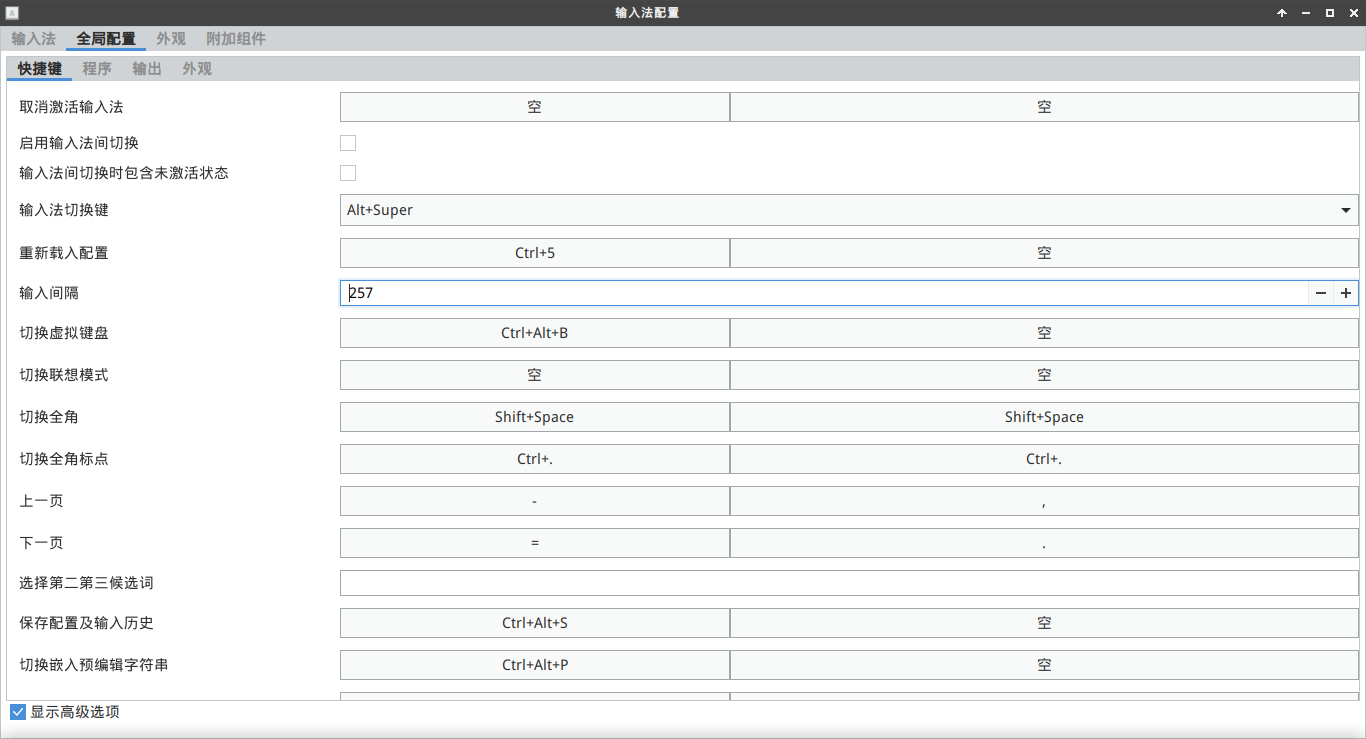Image resolution: width=1366 pixels, height=739 pixels.
Task: Open the top-level 外观 tab
Action: click(x=171, y=39)
